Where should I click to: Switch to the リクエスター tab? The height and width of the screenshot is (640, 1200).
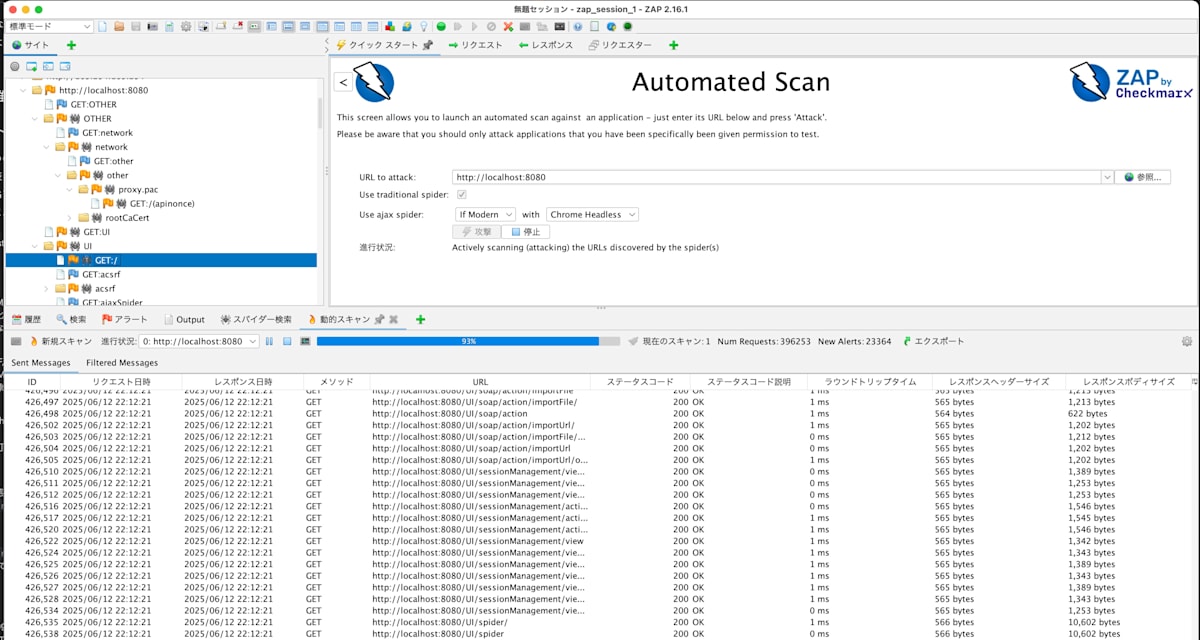[620, 45]
